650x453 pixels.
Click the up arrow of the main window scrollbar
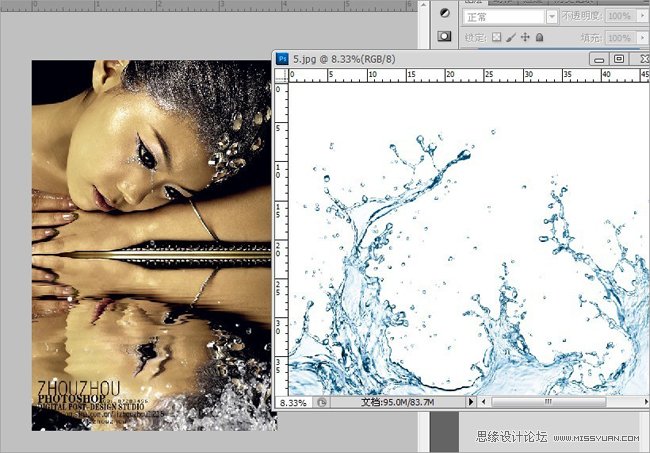coord(423,5)
